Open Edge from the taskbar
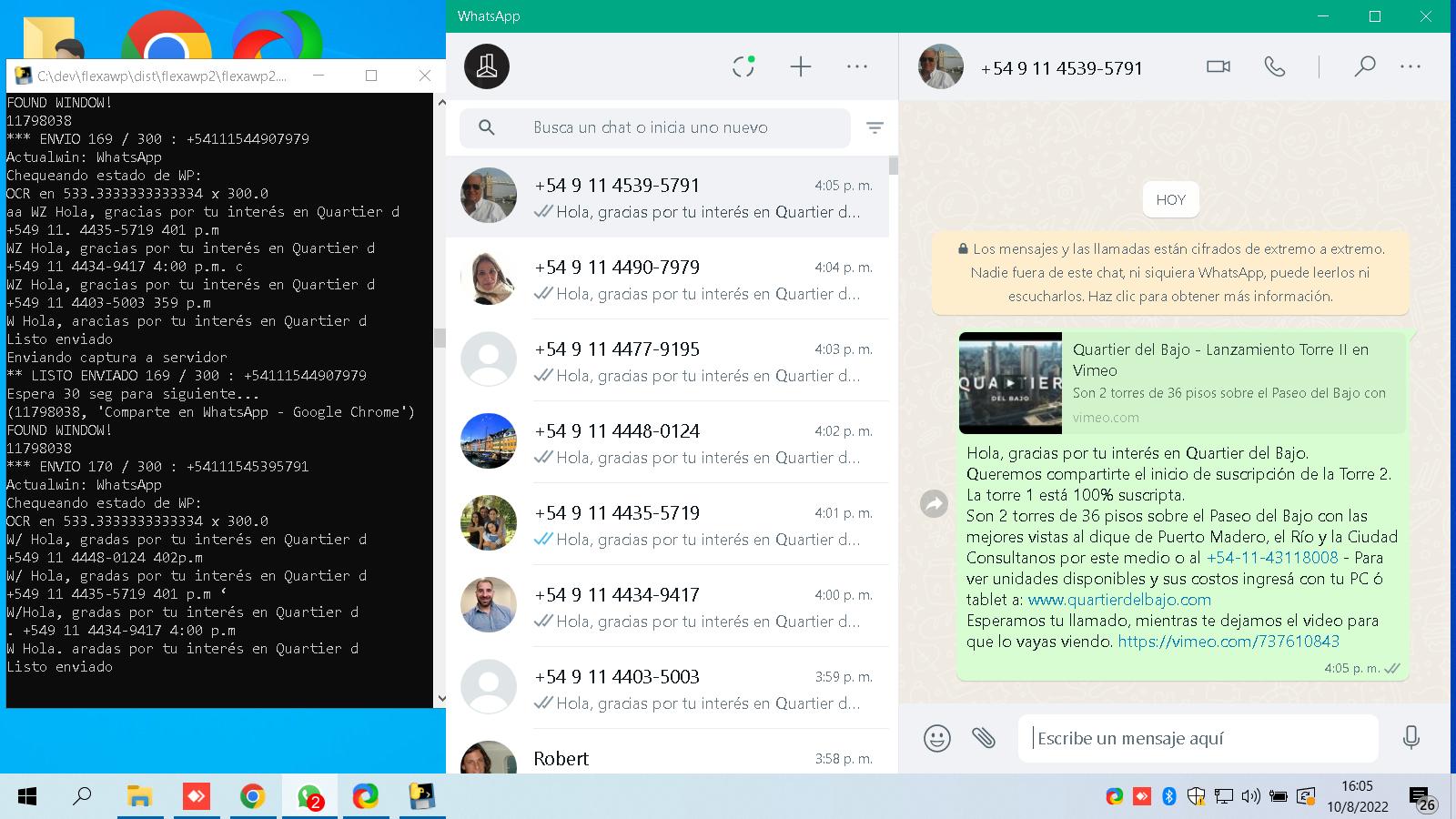 click(366, 797)
